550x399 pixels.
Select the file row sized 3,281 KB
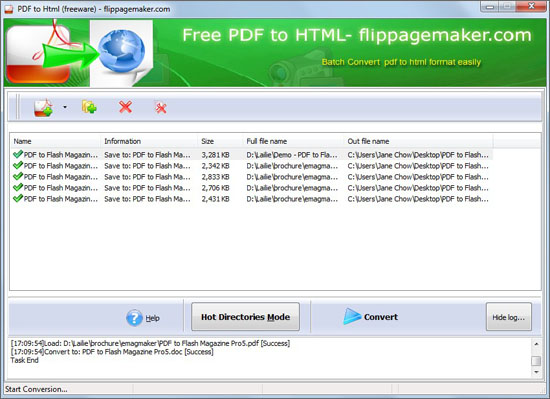coord(251,155)
